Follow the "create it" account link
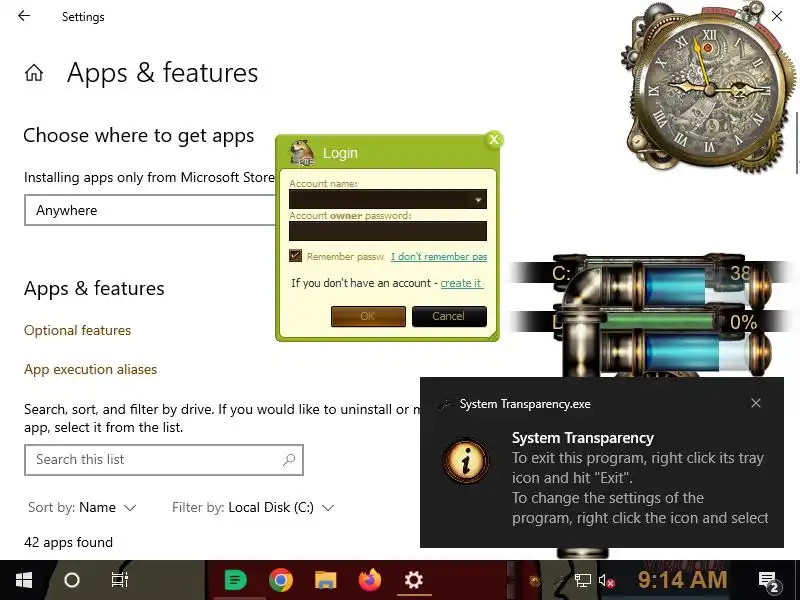The image size is (800, 600). (x=461, y=283)
